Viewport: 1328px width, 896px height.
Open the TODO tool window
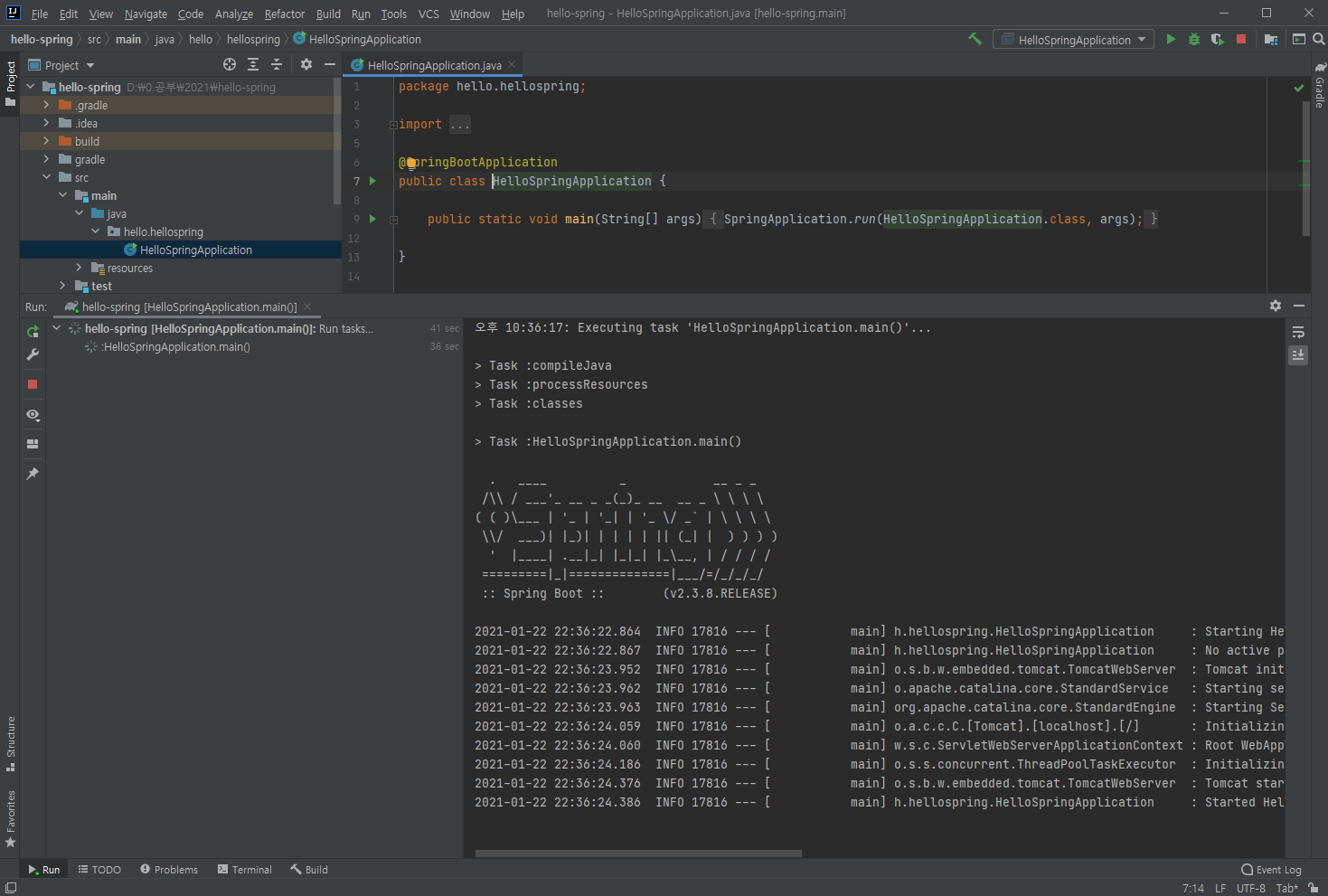click(99, 870)
